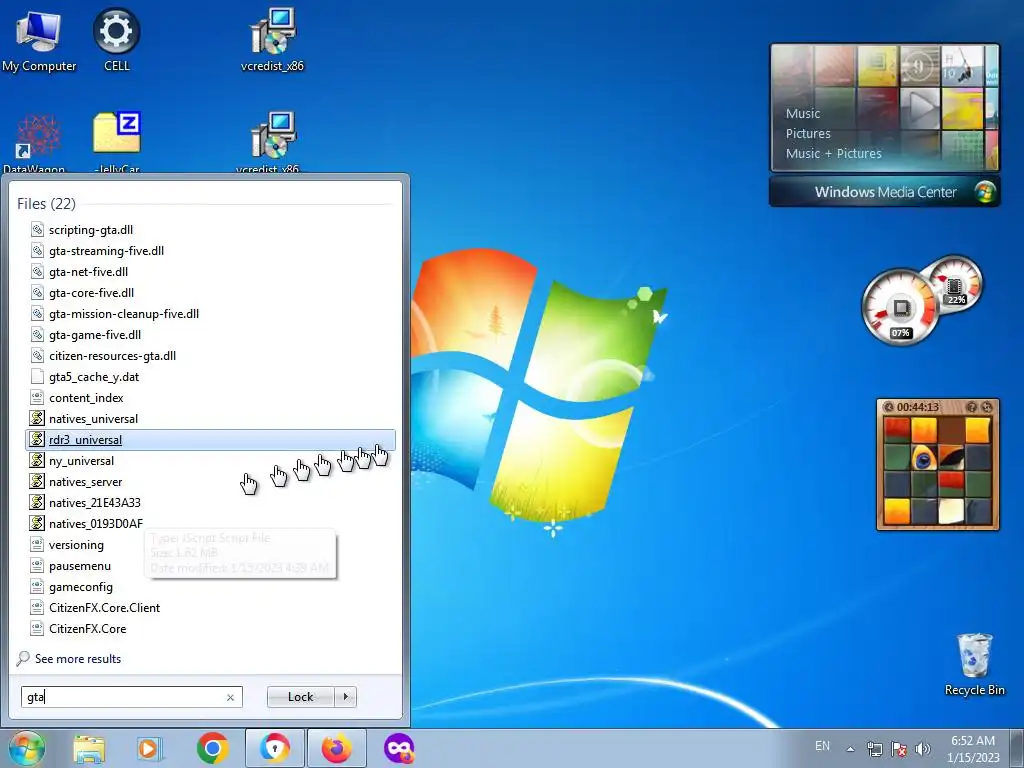
Task: Select Music in Media Center gadget
Action: (803, 114)
